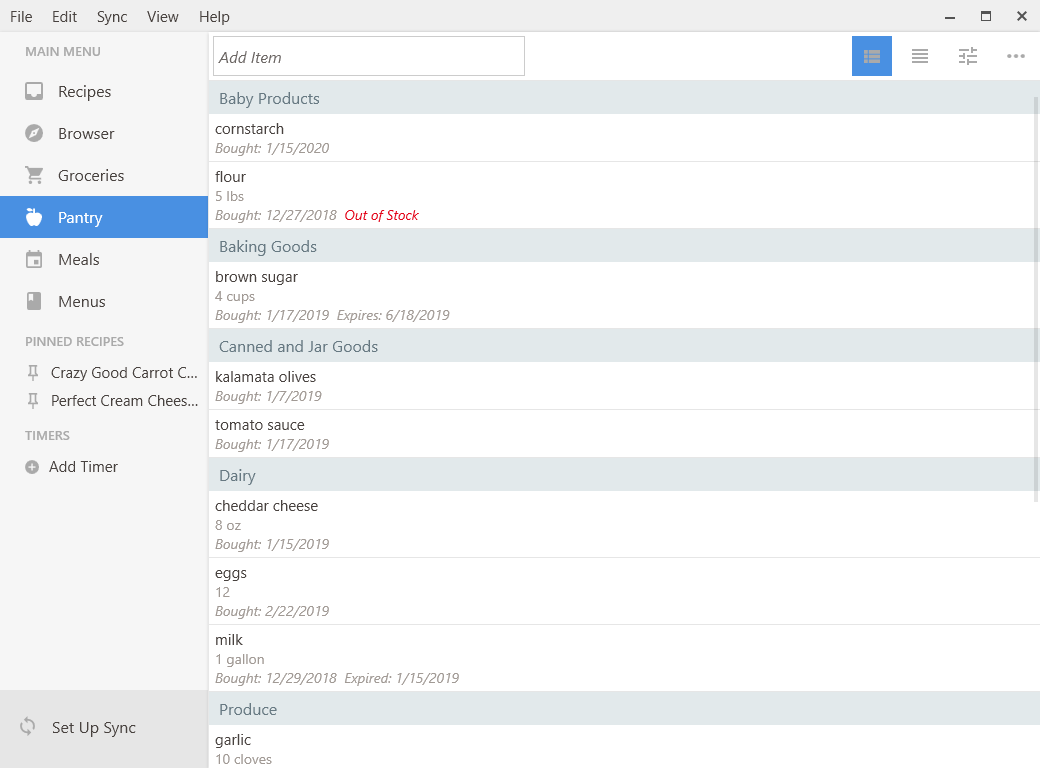The height and width of the screenshot is (768, 1040).
Task: Switch to compact list view
Action: pyautogui.click(x=919, y=56)
